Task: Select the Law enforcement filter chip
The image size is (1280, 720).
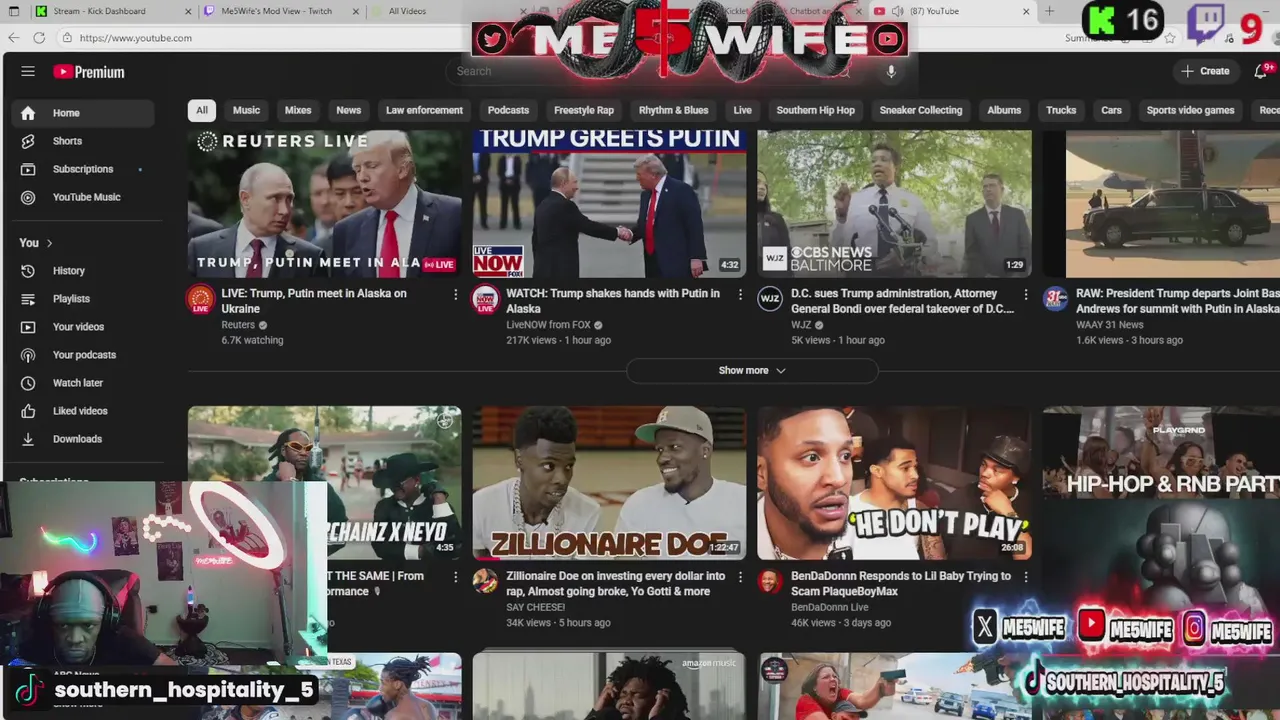Action: pos(424,110)
